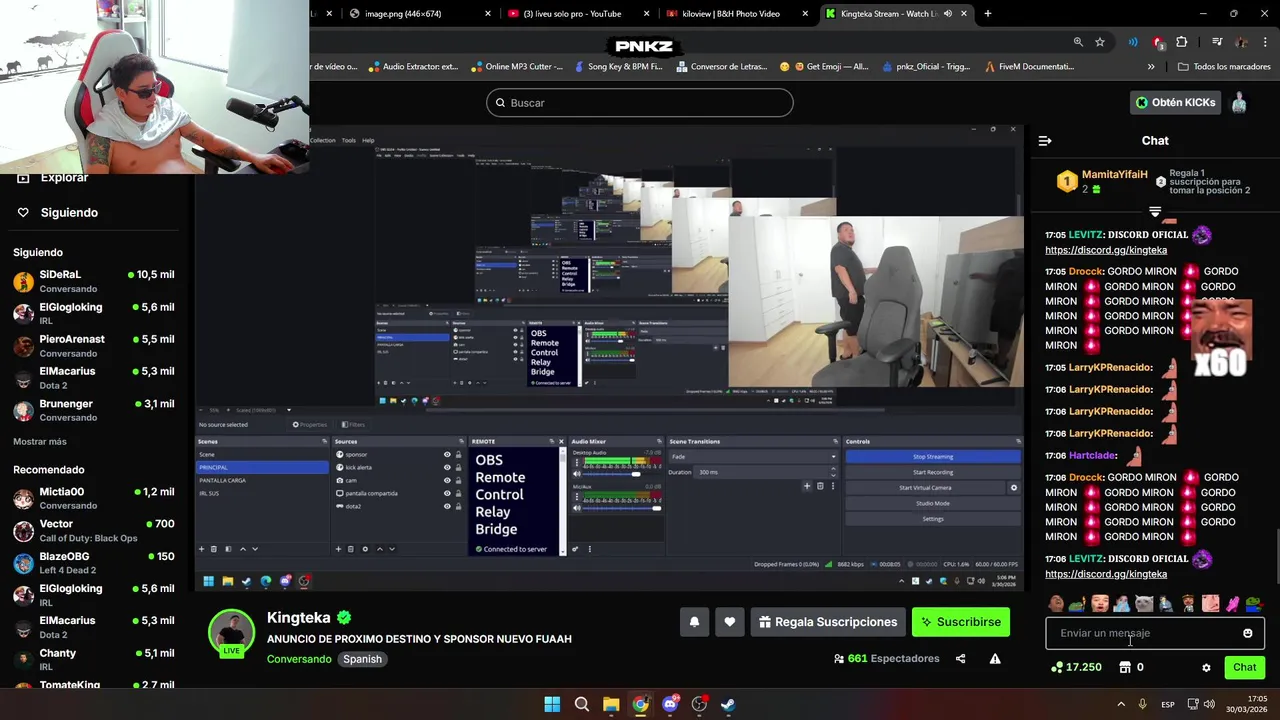Mute Desktop Audio in streamed OBS mixer

577,474
